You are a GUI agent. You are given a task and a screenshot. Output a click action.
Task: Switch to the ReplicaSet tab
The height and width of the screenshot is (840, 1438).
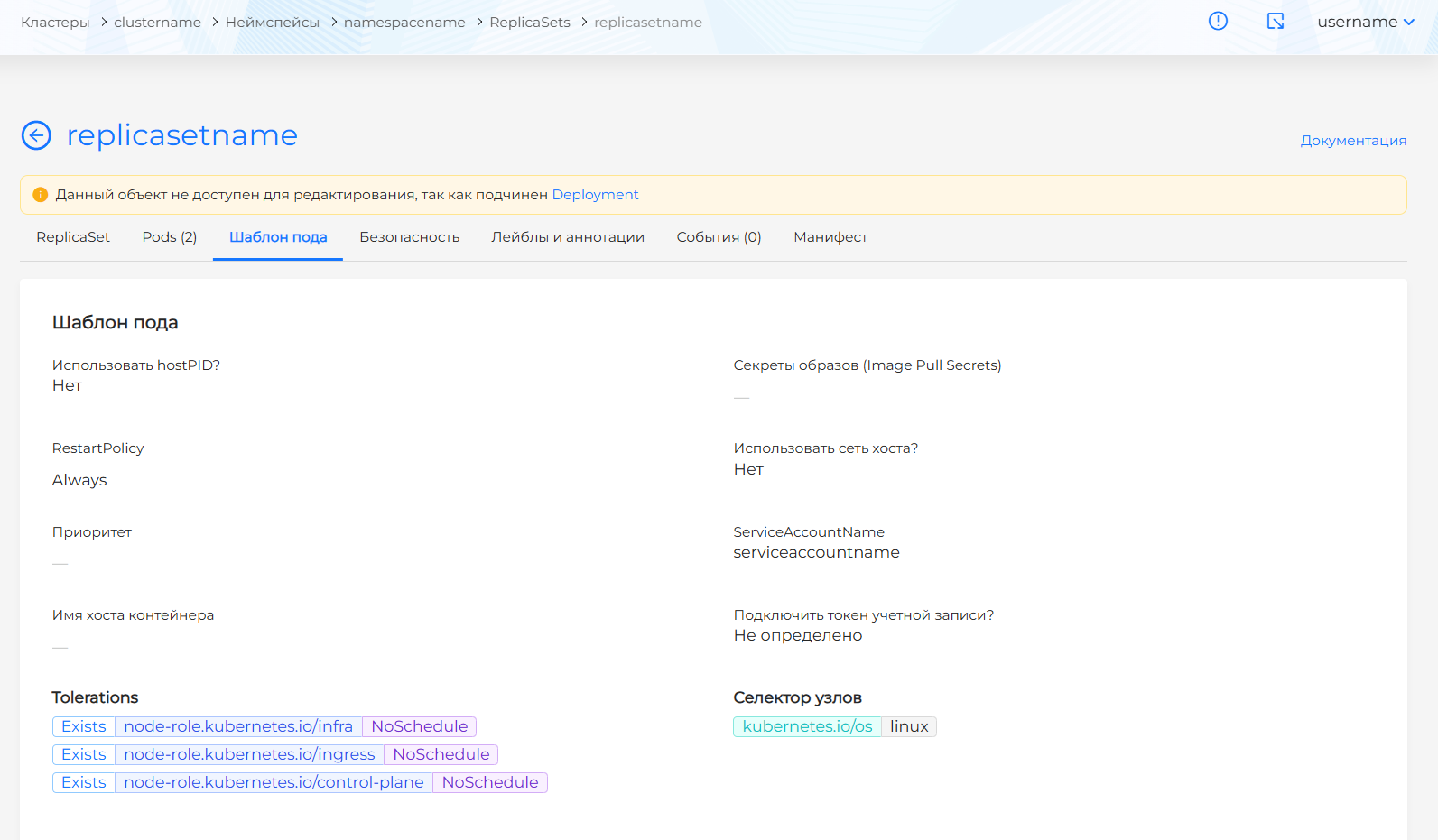(73, 237)
